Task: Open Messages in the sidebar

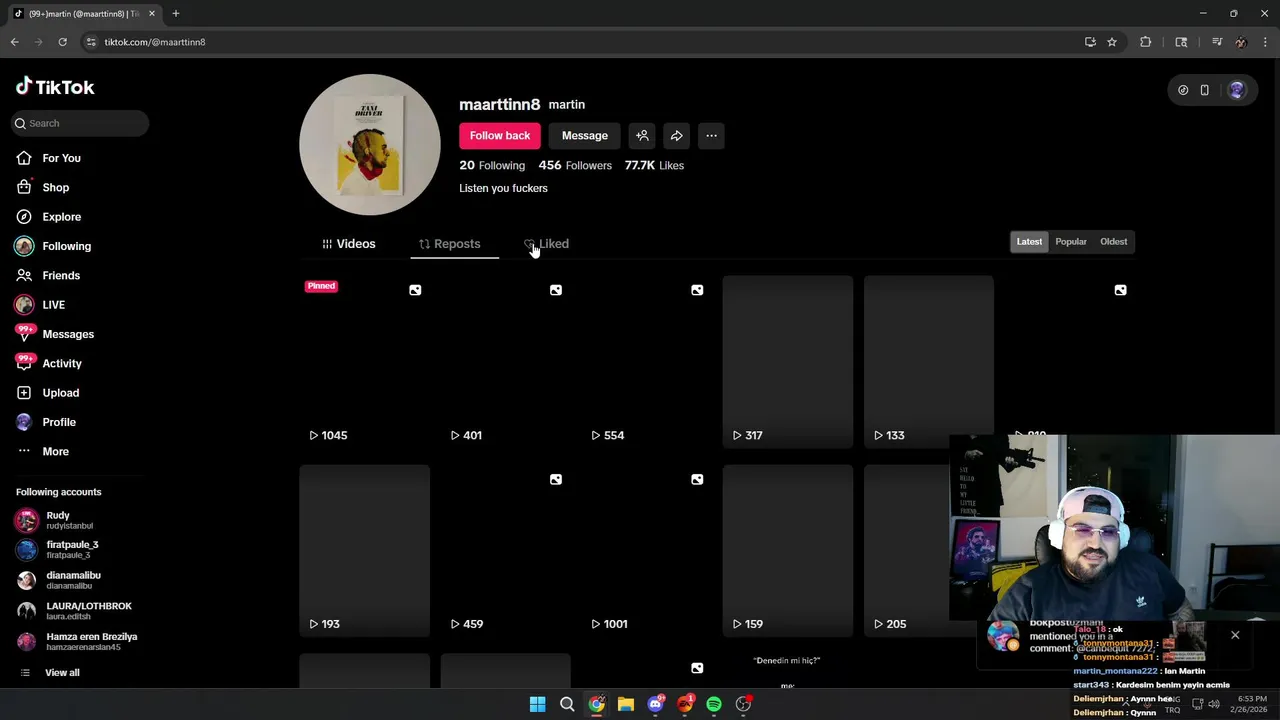Action: (x=54, y=334)
